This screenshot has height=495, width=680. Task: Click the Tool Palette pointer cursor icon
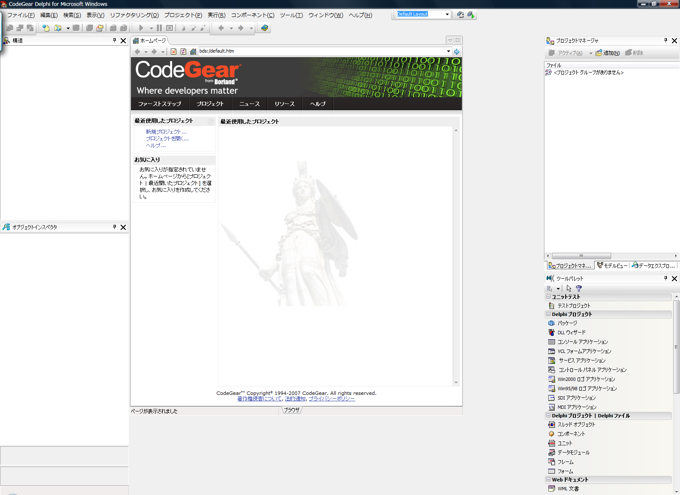click(569, 288)
